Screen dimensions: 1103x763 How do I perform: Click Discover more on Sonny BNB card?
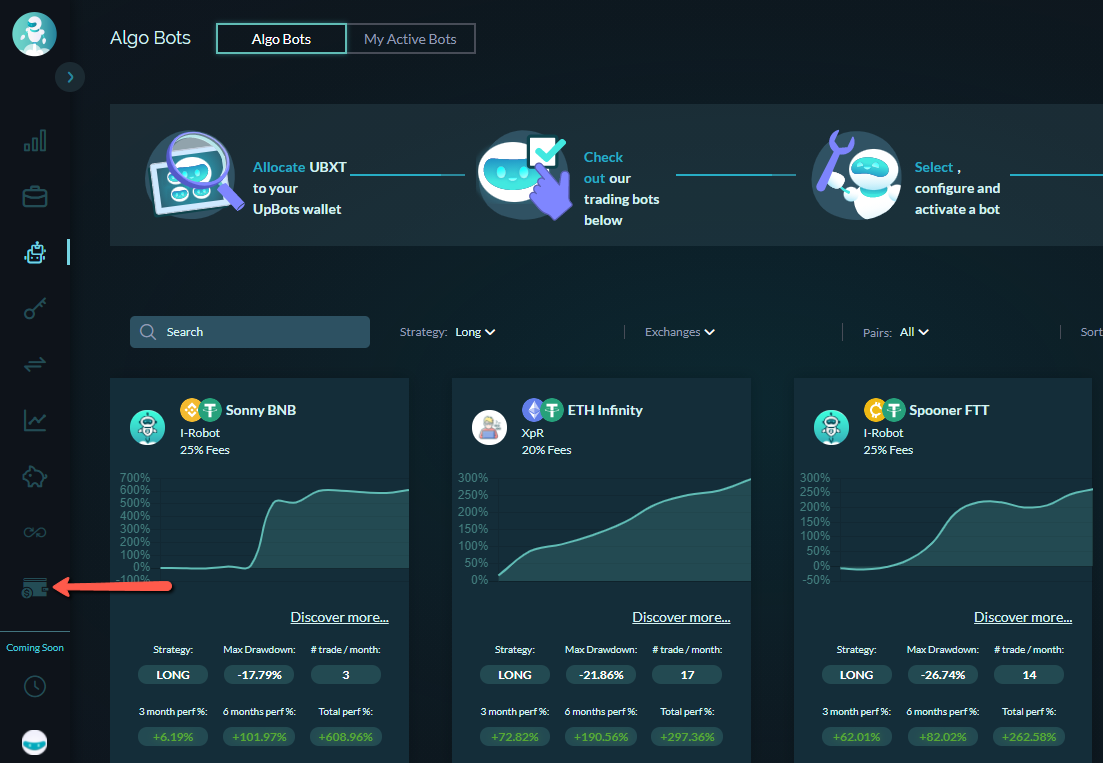tap(340, 617)
